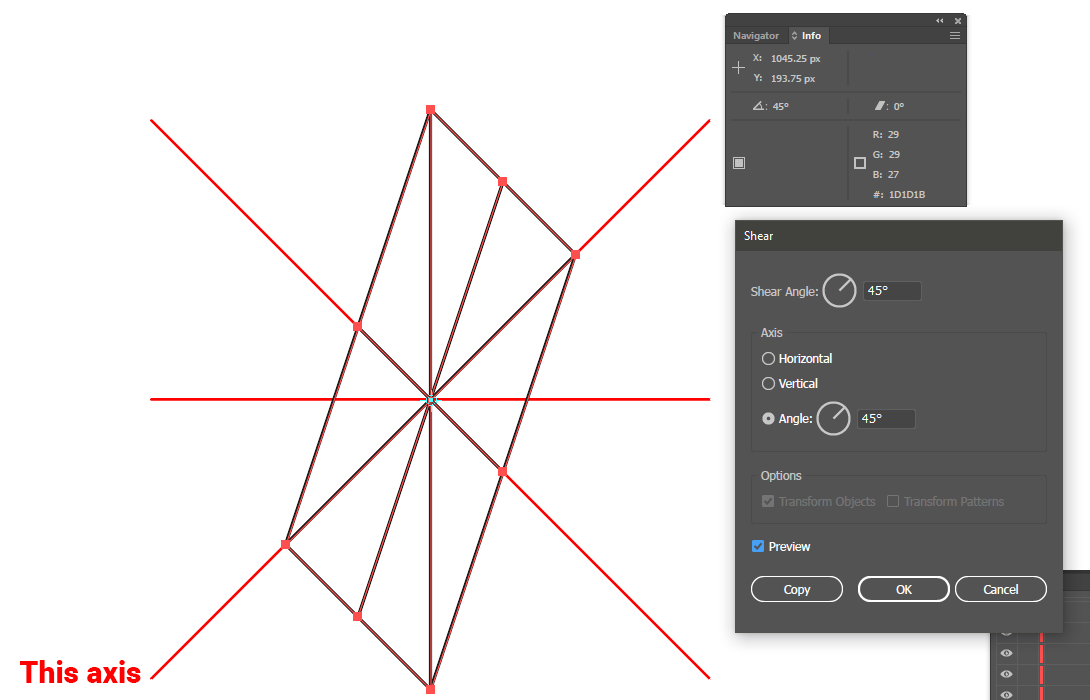This screenshot has width=1090, height=700.
Task: Confirm the shear by clicking OK
Action: pos(903,588)
